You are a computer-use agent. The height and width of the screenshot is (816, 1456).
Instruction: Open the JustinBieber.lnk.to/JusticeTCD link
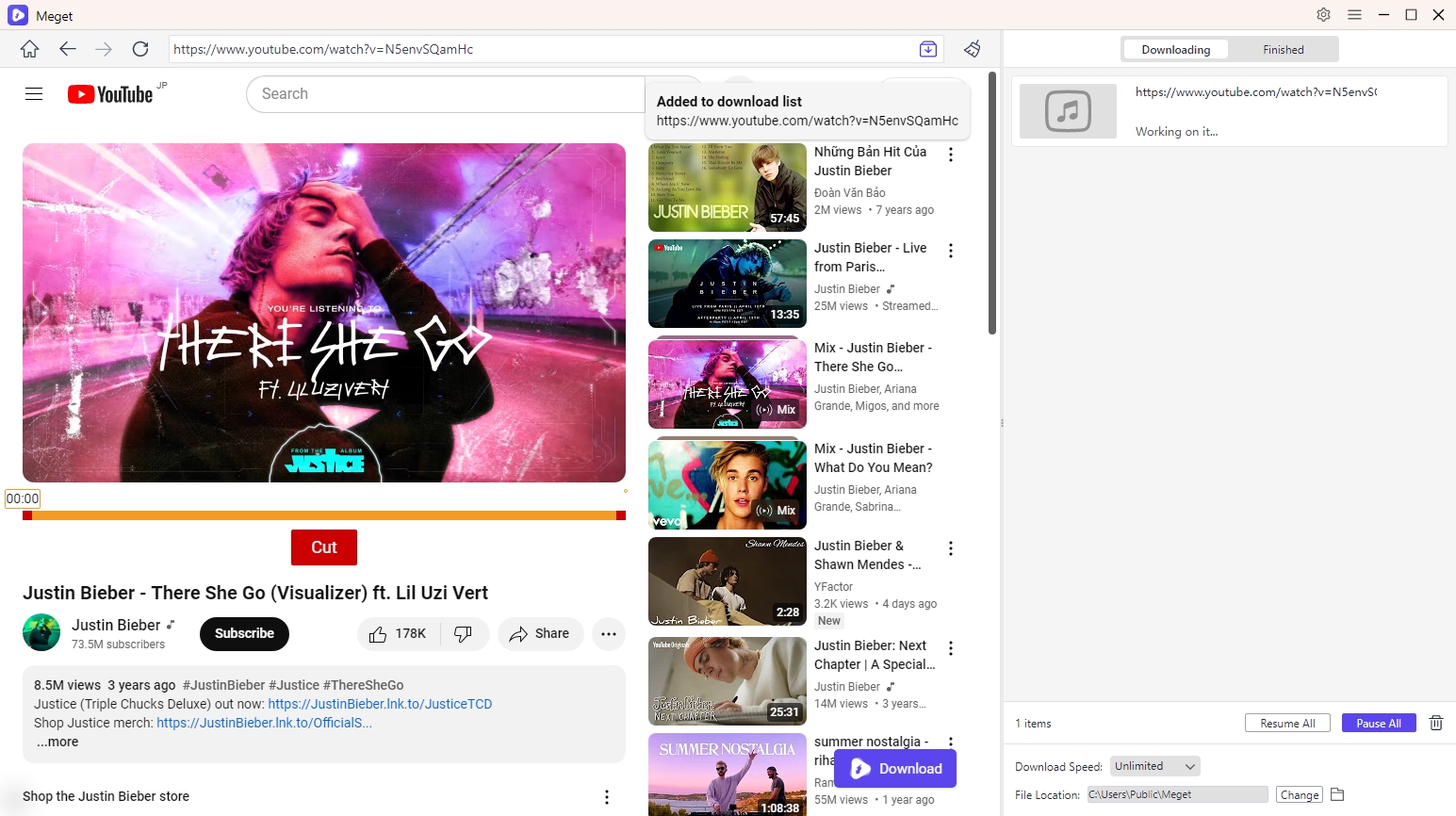click(x=380, y=704)
